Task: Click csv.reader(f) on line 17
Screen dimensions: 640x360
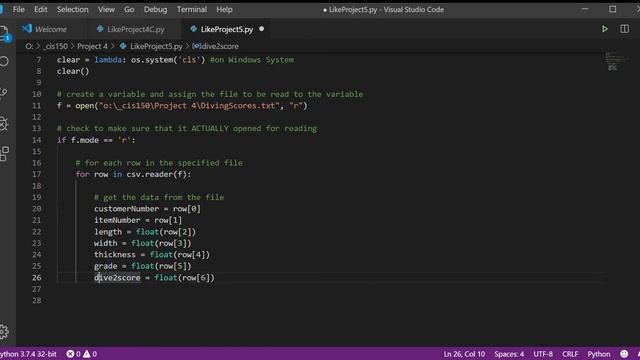Action: point(156,174)
